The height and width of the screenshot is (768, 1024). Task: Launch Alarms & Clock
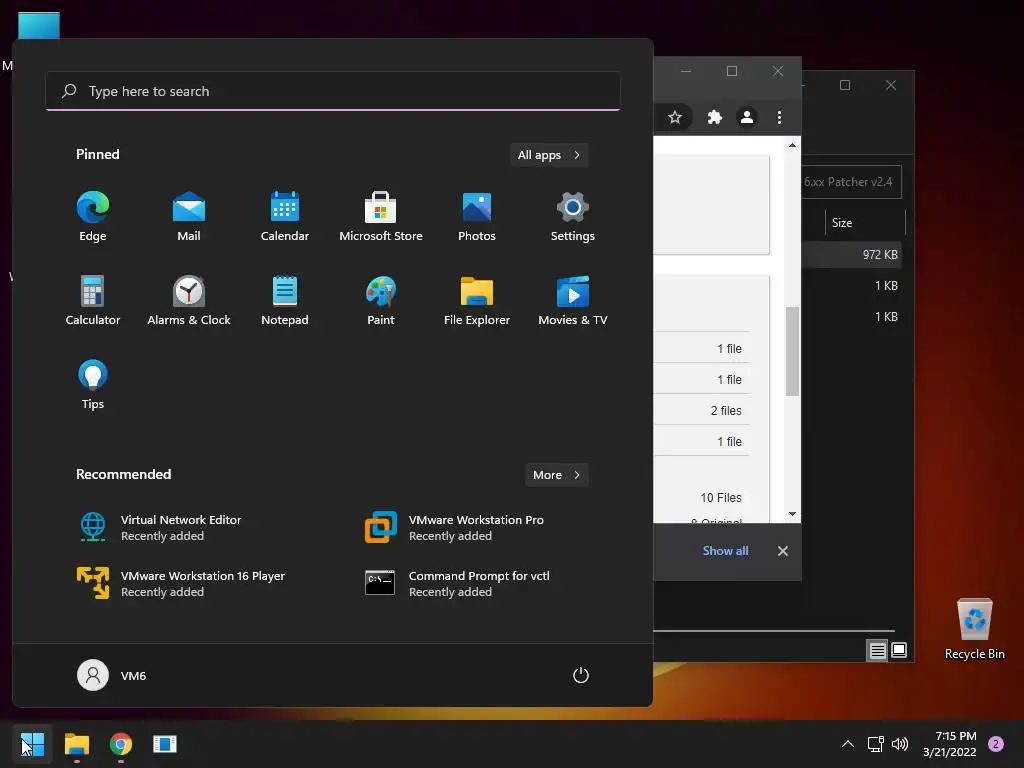(x=189, y=300)
